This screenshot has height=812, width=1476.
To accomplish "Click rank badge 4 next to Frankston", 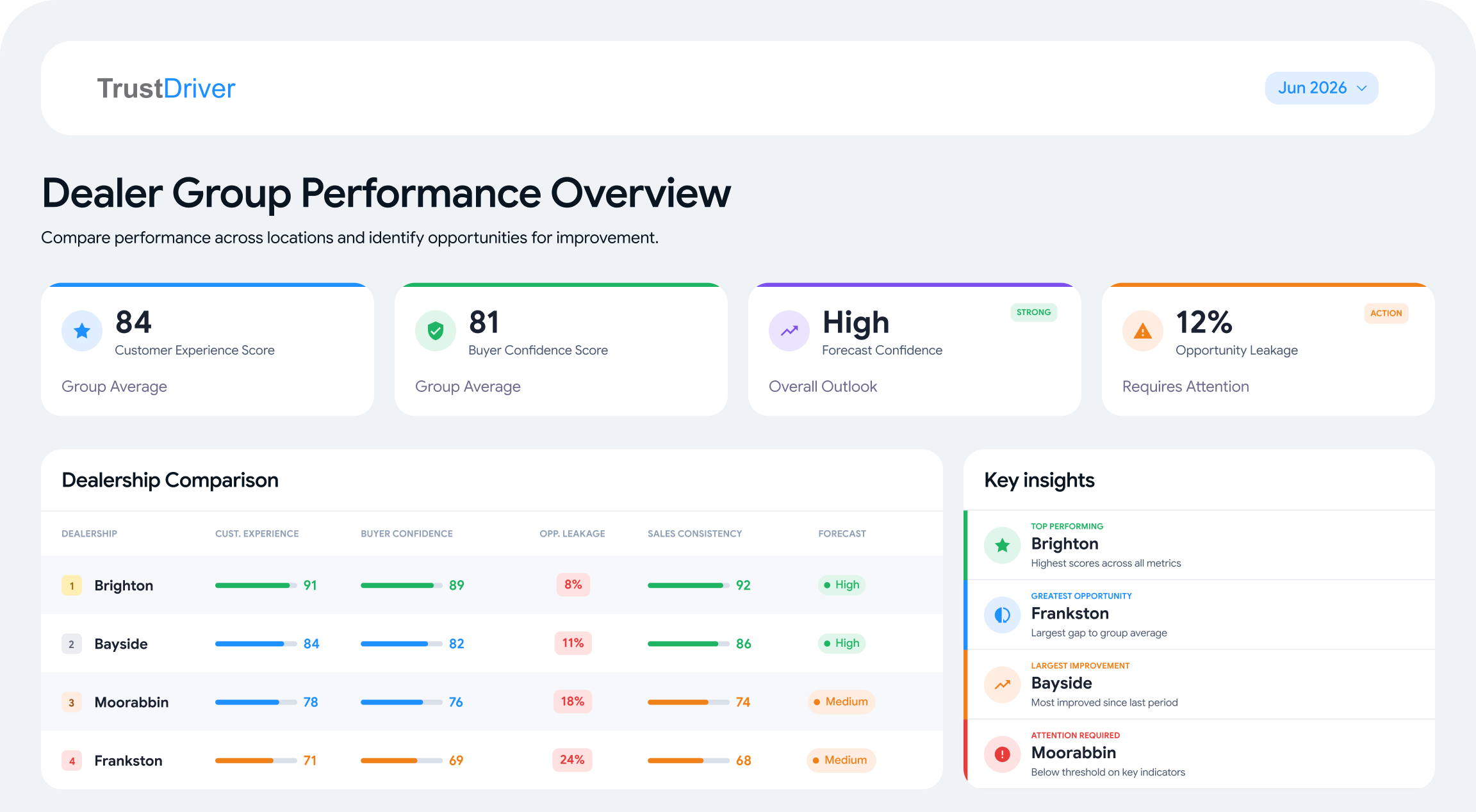I will coord(72,761).
